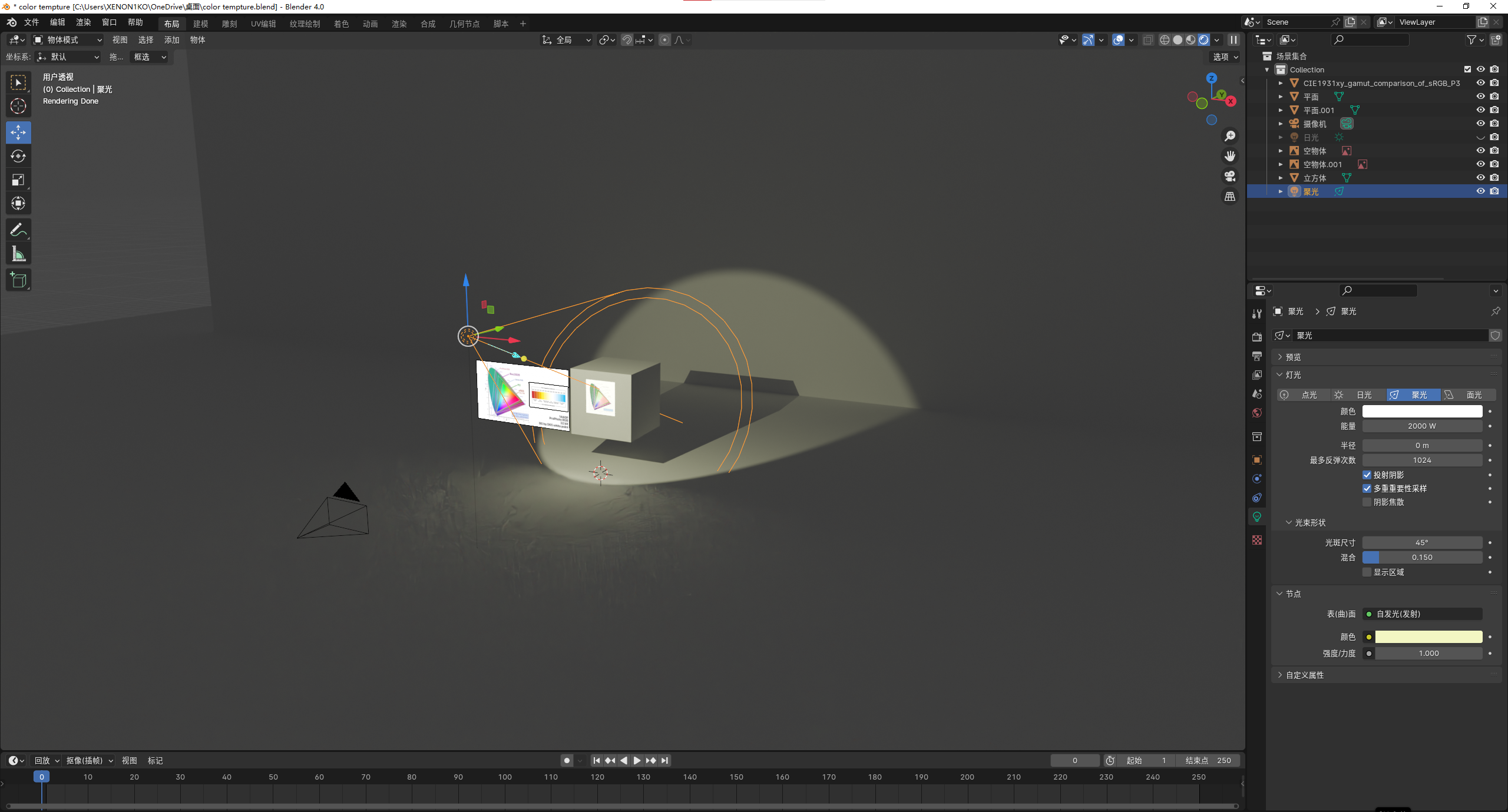
Task: Open the 默认 coordinate system dropdown
Action: pos(68,57)
